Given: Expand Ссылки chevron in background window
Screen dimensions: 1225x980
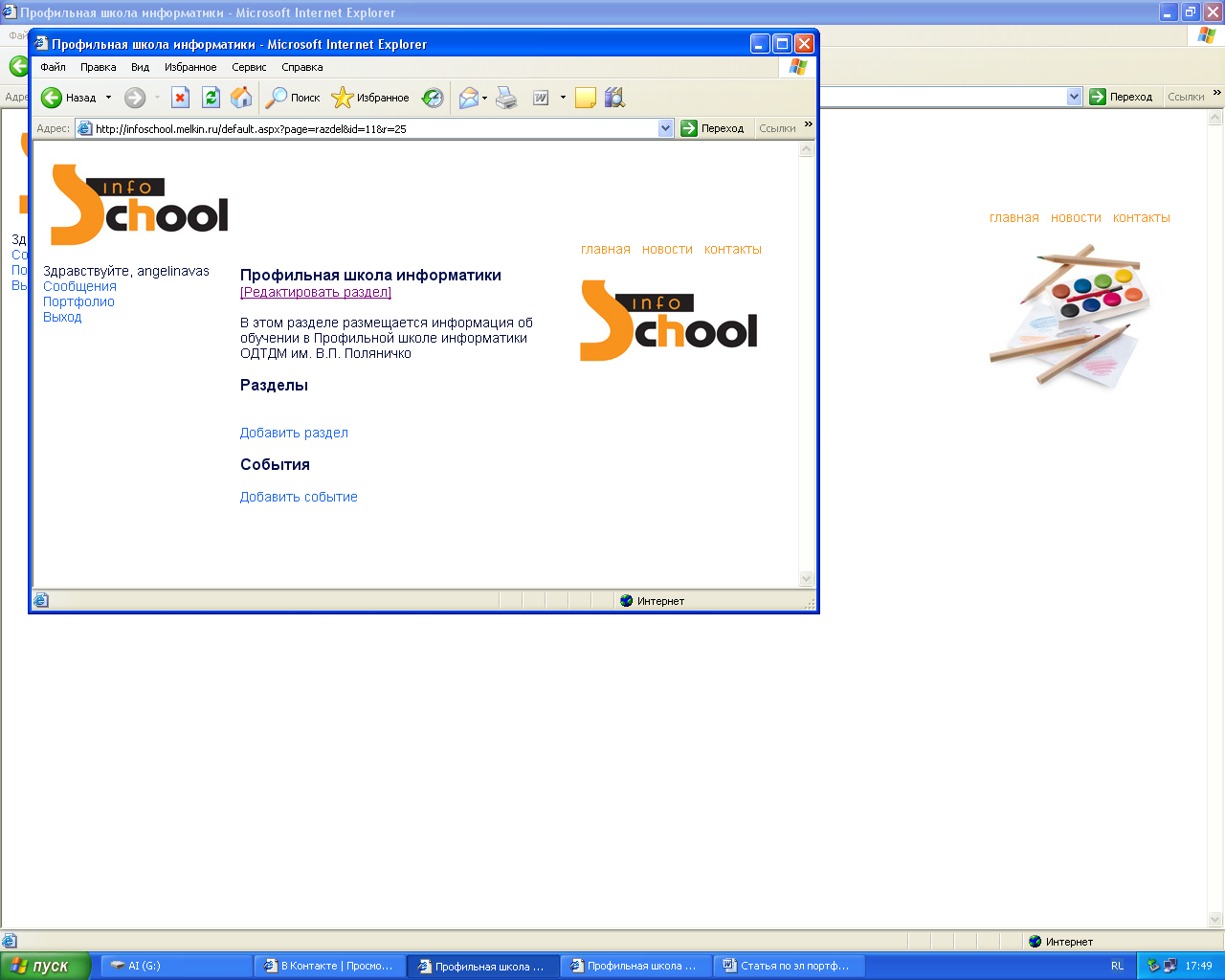Looking at the screenshot, I should [x=1217, y=93].
